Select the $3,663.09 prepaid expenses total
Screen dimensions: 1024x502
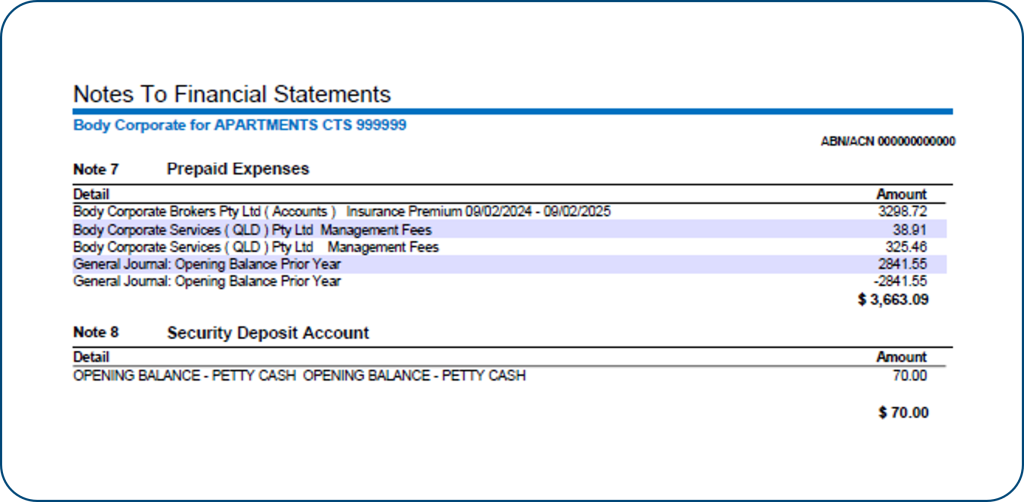893,300
